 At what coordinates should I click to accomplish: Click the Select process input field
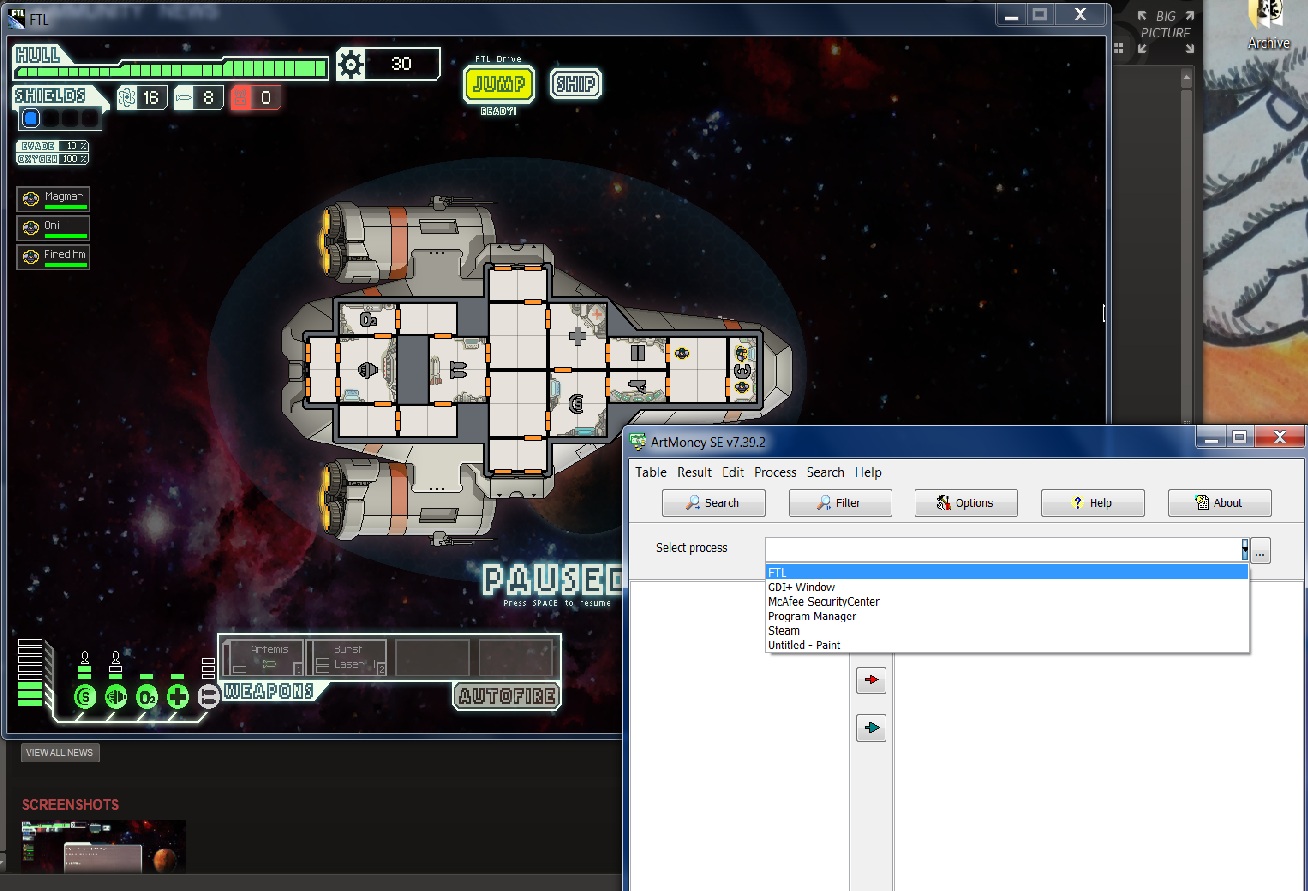(1002, 549)
